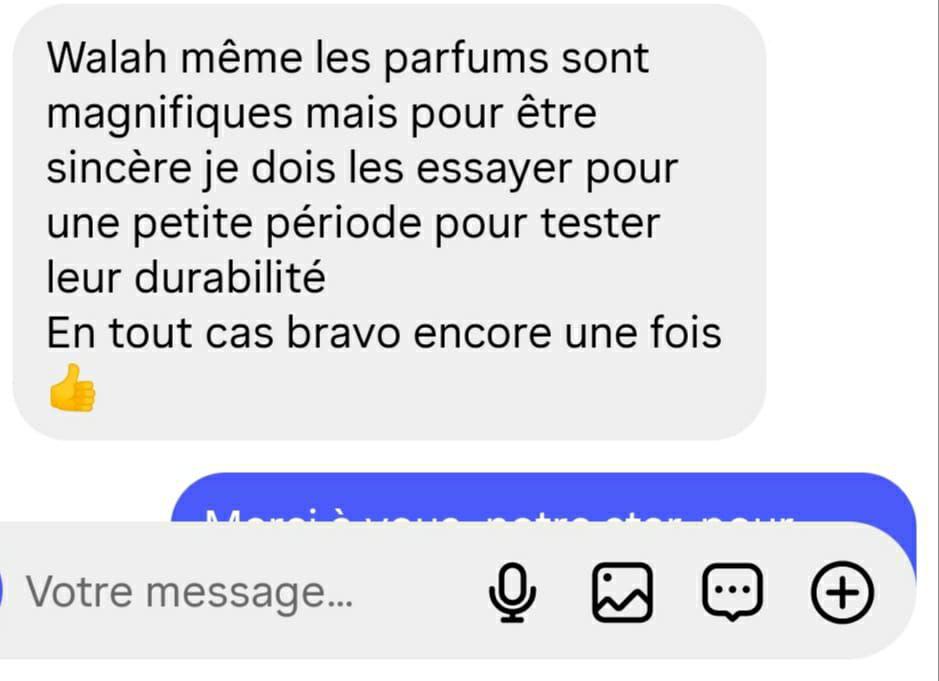Screen dimensions: 939x681
Task: Click the word "bravo" in the message
Action: (x=343, y=332)
